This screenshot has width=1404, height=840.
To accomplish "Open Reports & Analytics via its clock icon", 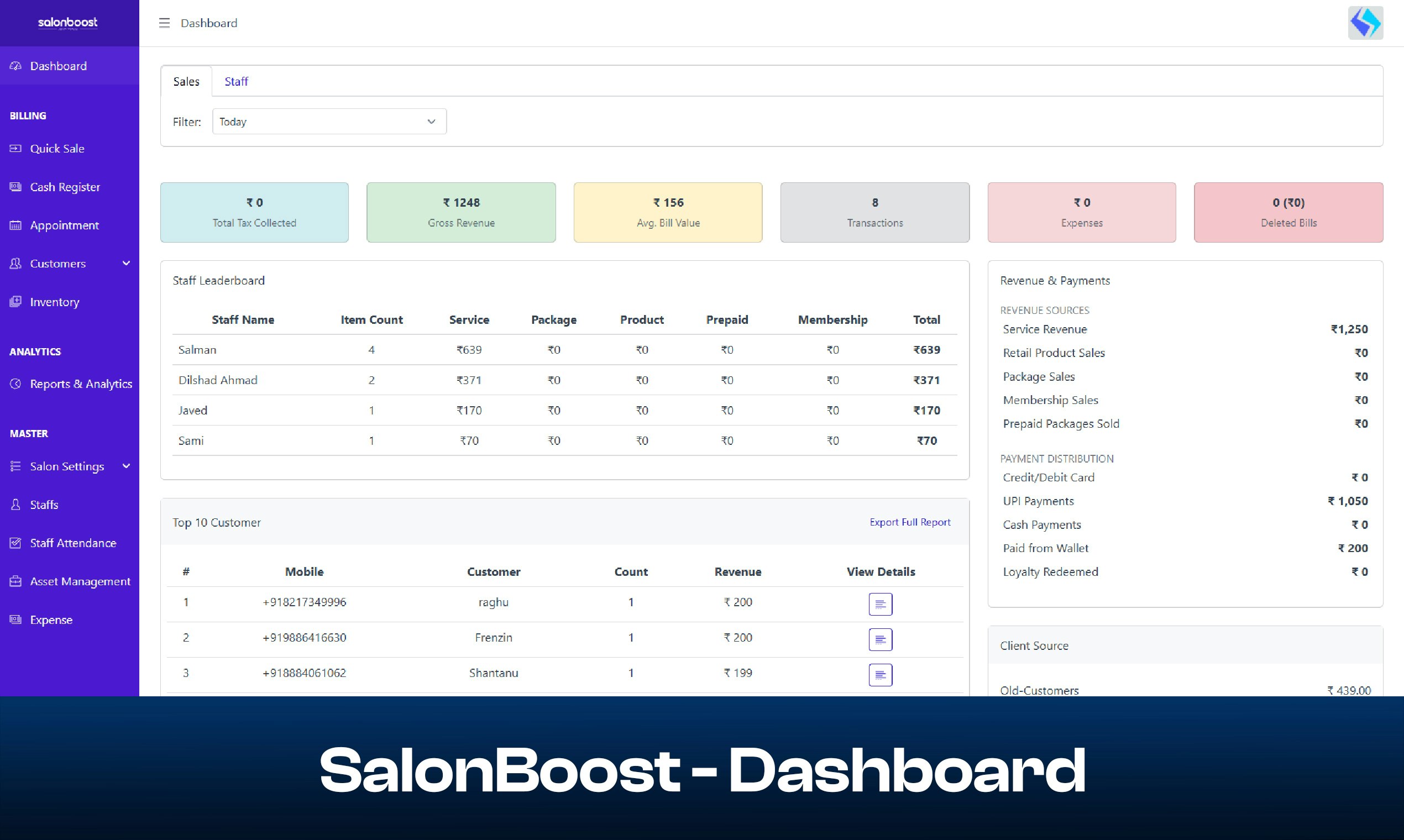I will pyautogui.click(x=15, y=384).
